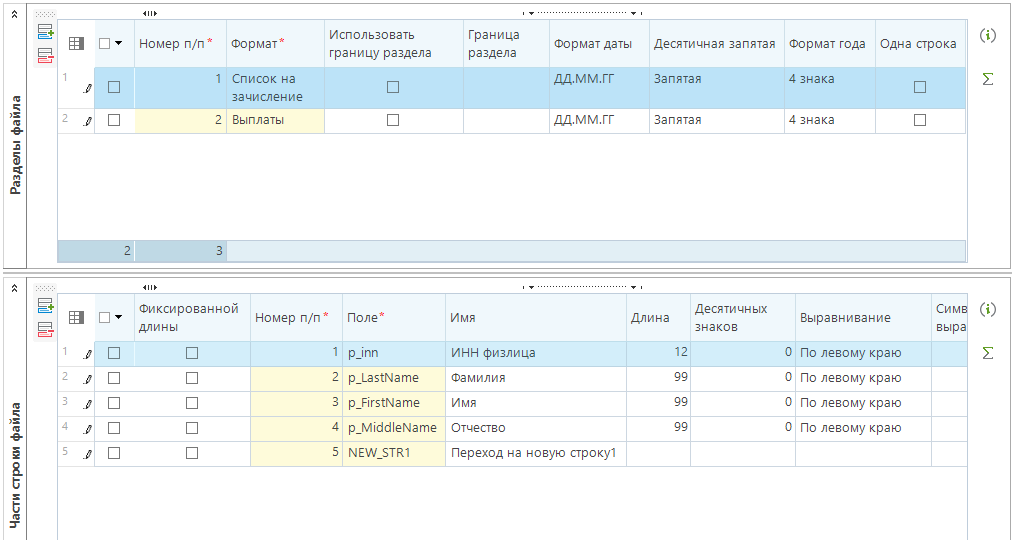Click delete row icon in Части строки файла
The image size is (1016, 540).
click(x=45, y=329)
